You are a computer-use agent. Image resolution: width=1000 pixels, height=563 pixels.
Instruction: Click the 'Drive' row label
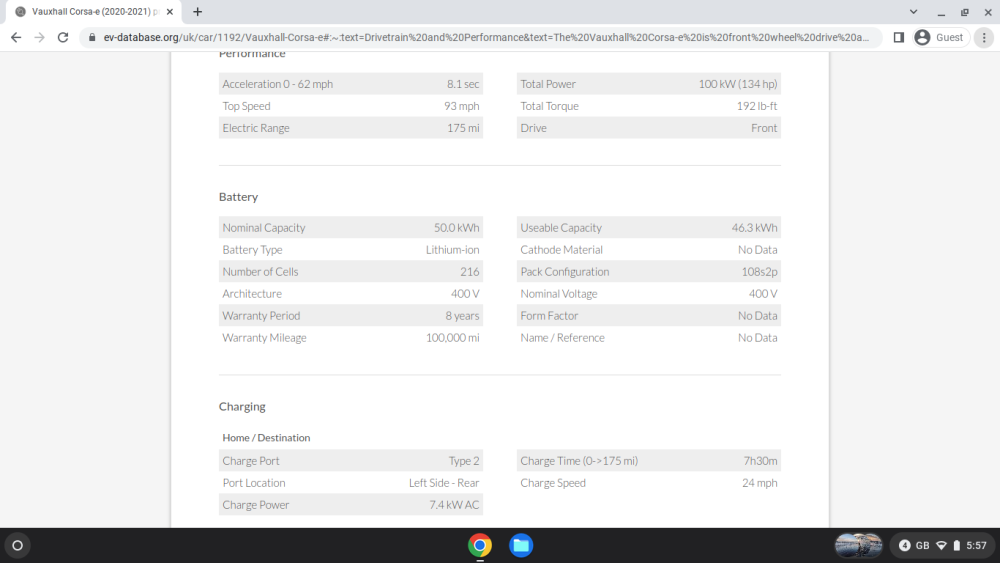click(533, 128)
